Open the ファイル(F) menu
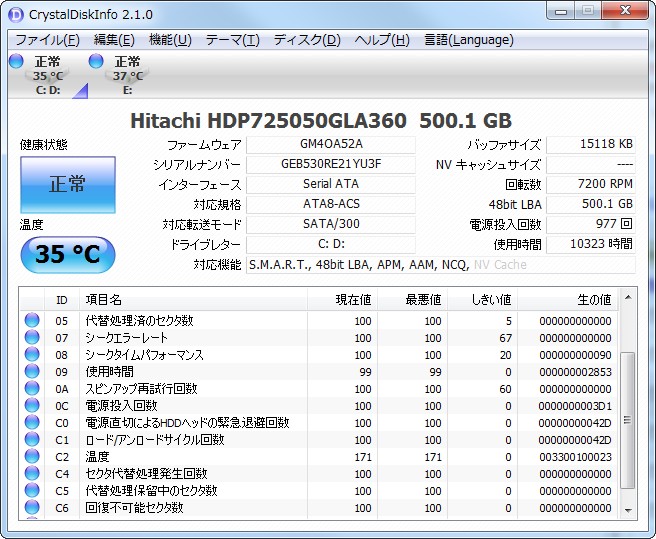The image size is (656, 539). point(47,40)
